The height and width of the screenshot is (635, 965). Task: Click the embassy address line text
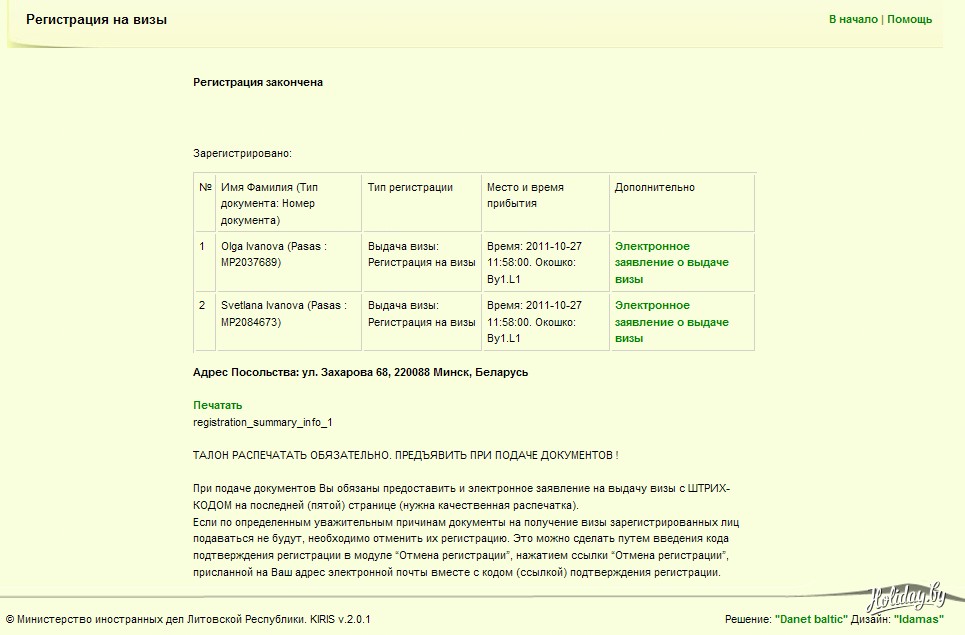point(360,372)
